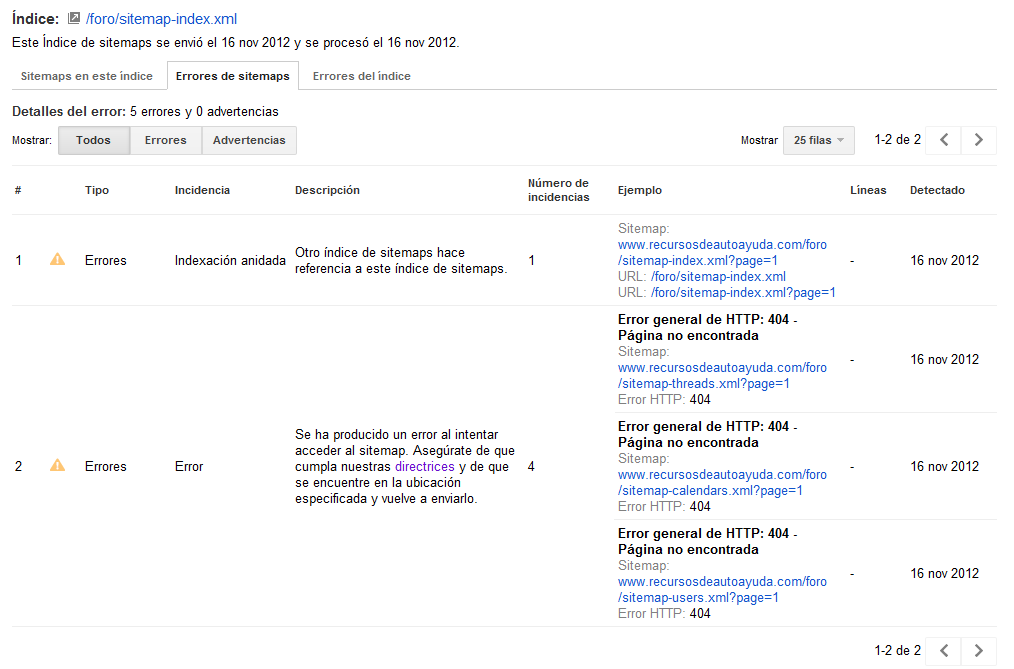Viewport: 1014px width, 669px height.
Task: Open the /foro/sitemap-index.xml link in the header
Action: pyautogui.click(x=161, y=18)
